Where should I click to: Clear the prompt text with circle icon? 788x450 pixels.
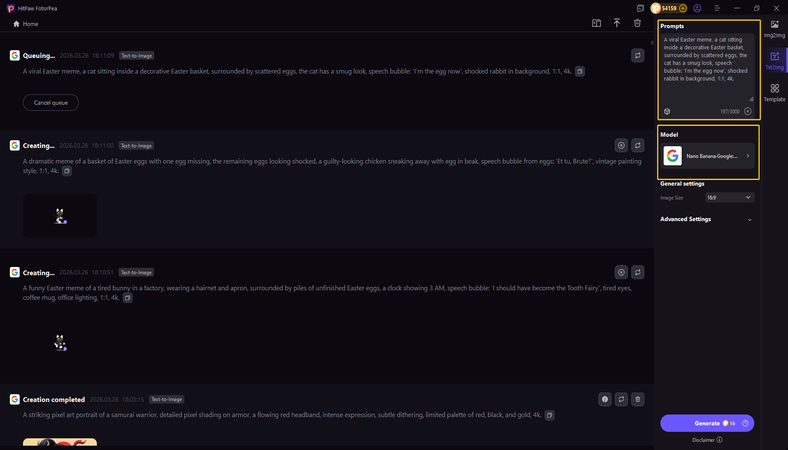pyautogui.click(x=748, y=111)
